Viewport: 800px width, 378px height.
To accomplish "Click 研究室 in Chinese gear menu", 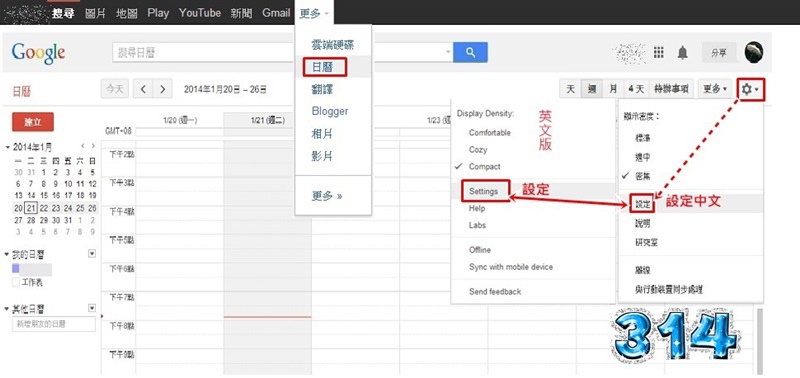I will [646, 242].
